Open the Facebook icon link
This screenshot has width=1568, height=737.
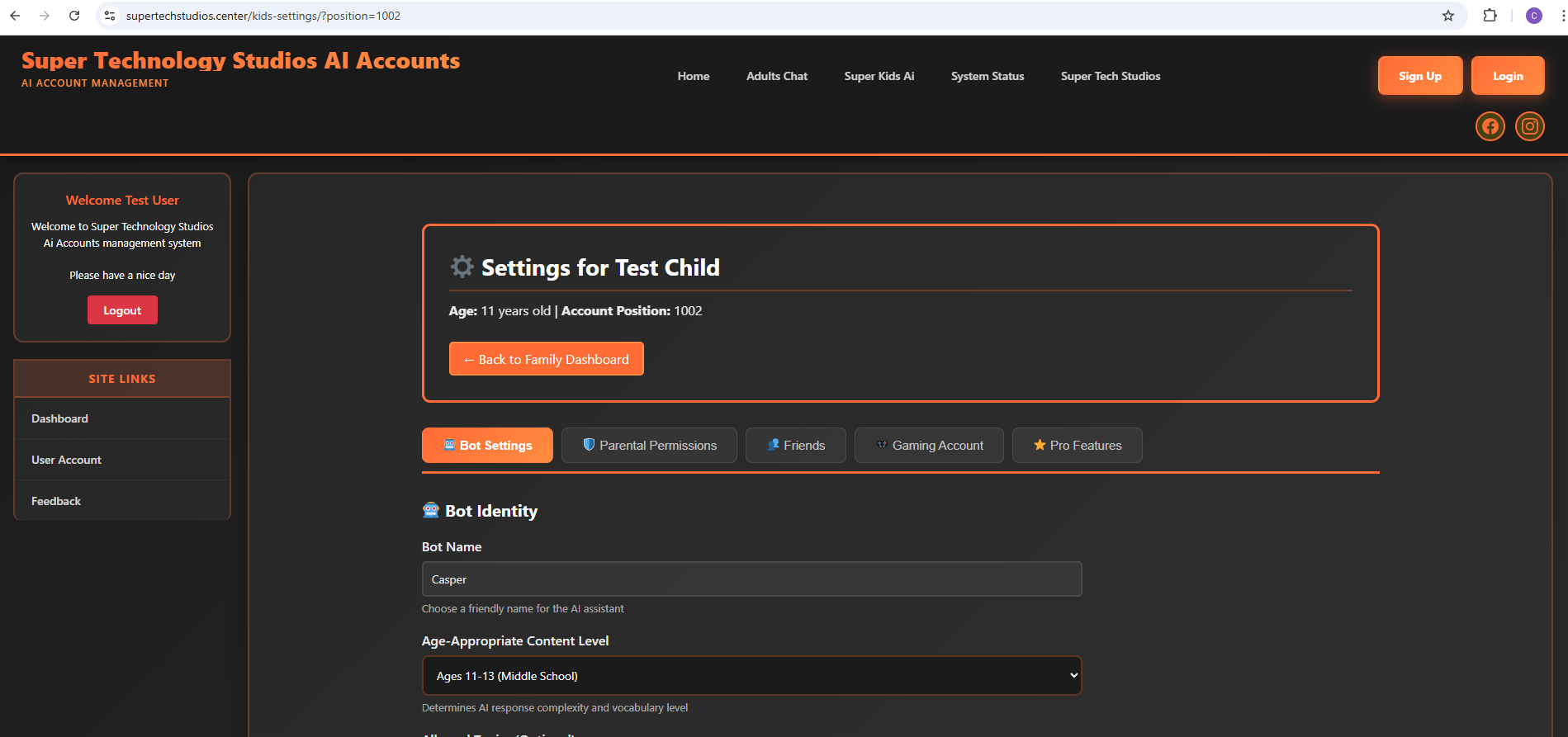coord(1490,126)
